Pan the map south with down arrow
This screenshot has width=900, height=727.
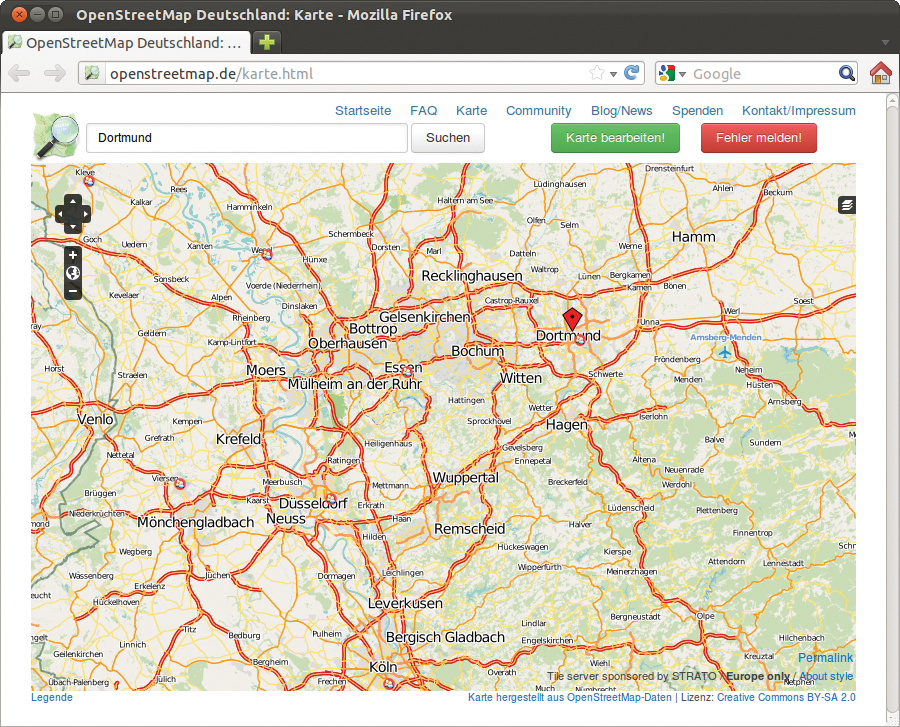[72, 227]
